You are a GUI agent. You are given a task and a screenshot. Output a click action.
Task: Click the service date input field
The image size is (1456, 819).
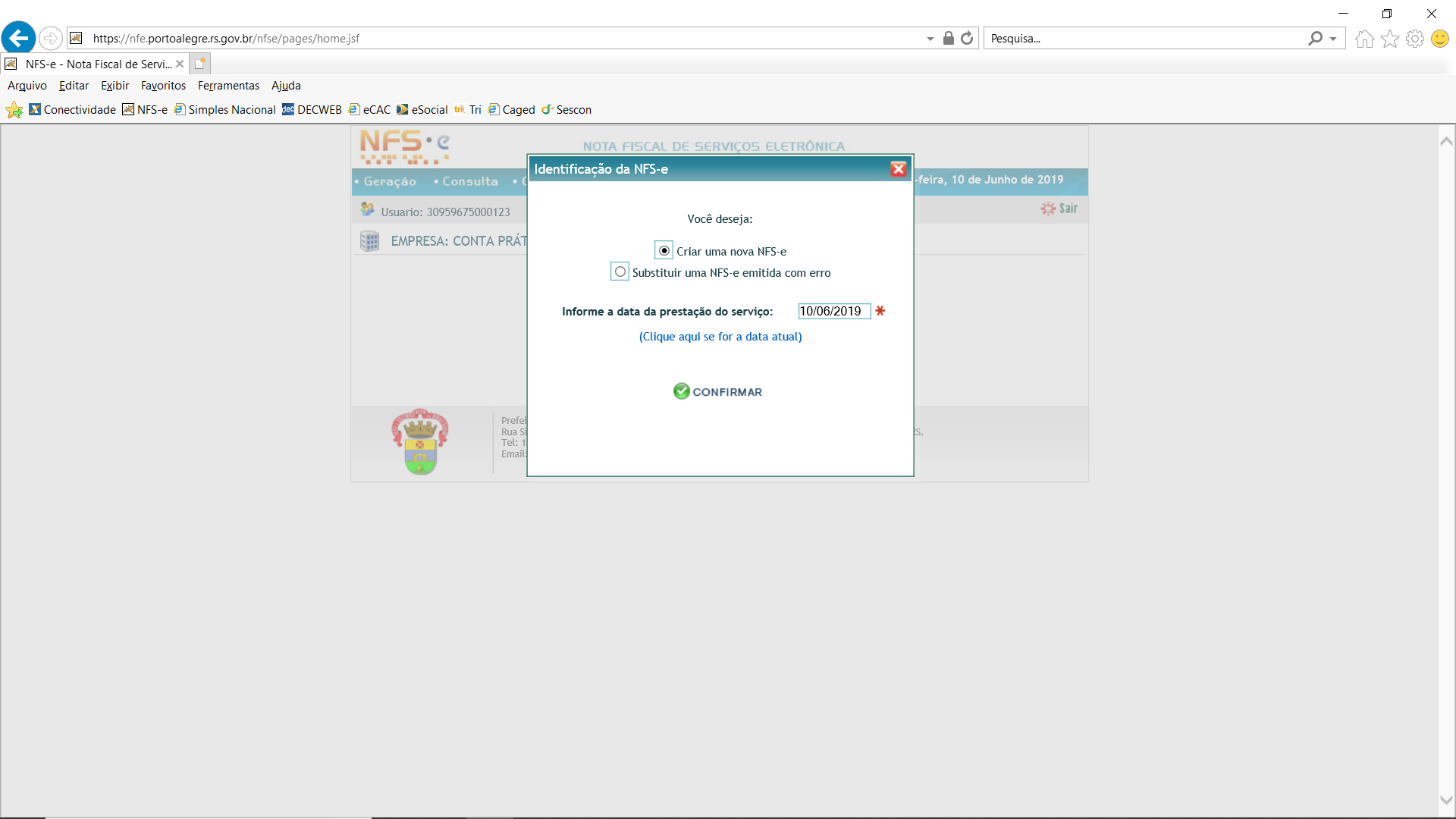click(833, 311)
